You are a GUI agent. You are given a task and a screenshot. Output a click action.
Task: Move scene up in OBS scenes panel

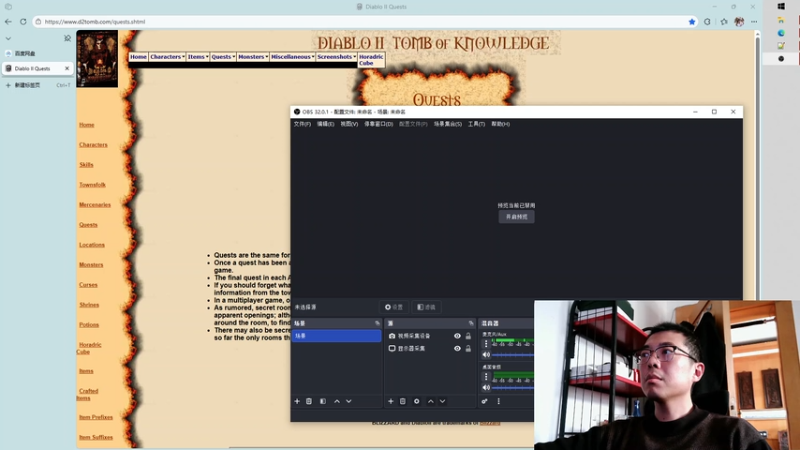point(337,401)
